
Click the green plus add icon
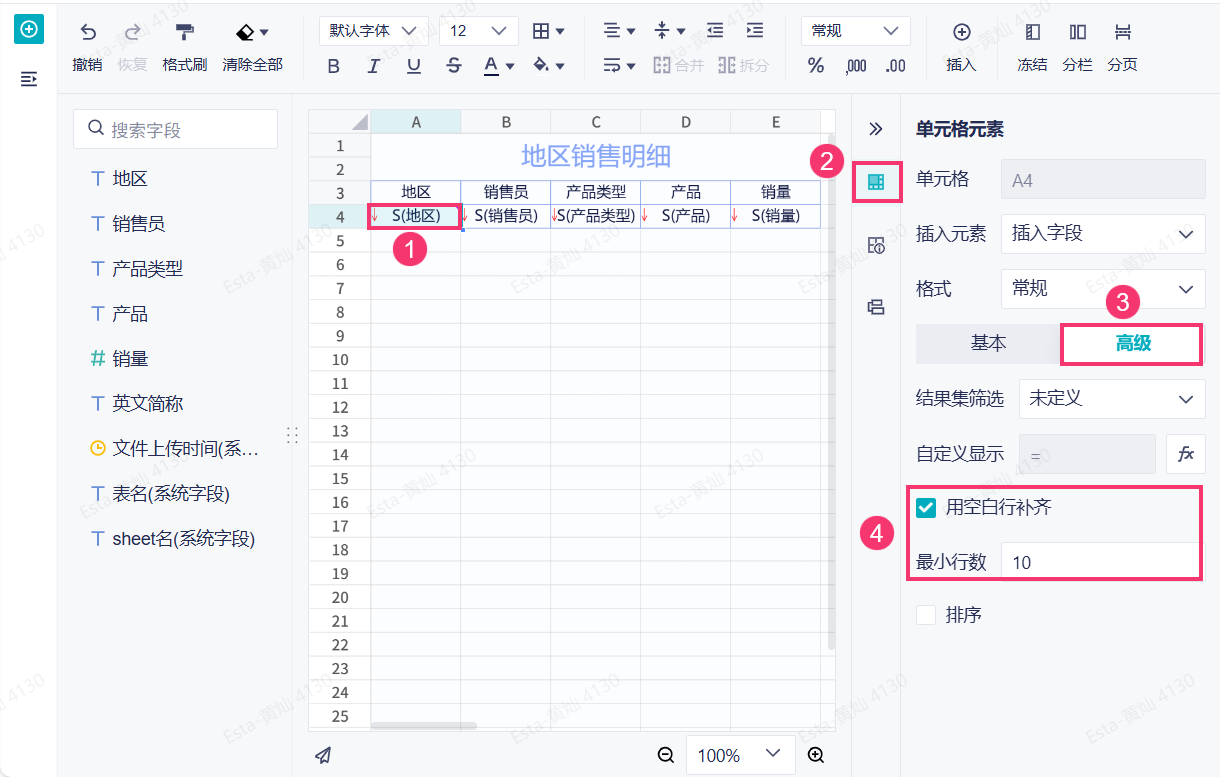(x=29, y=30)
